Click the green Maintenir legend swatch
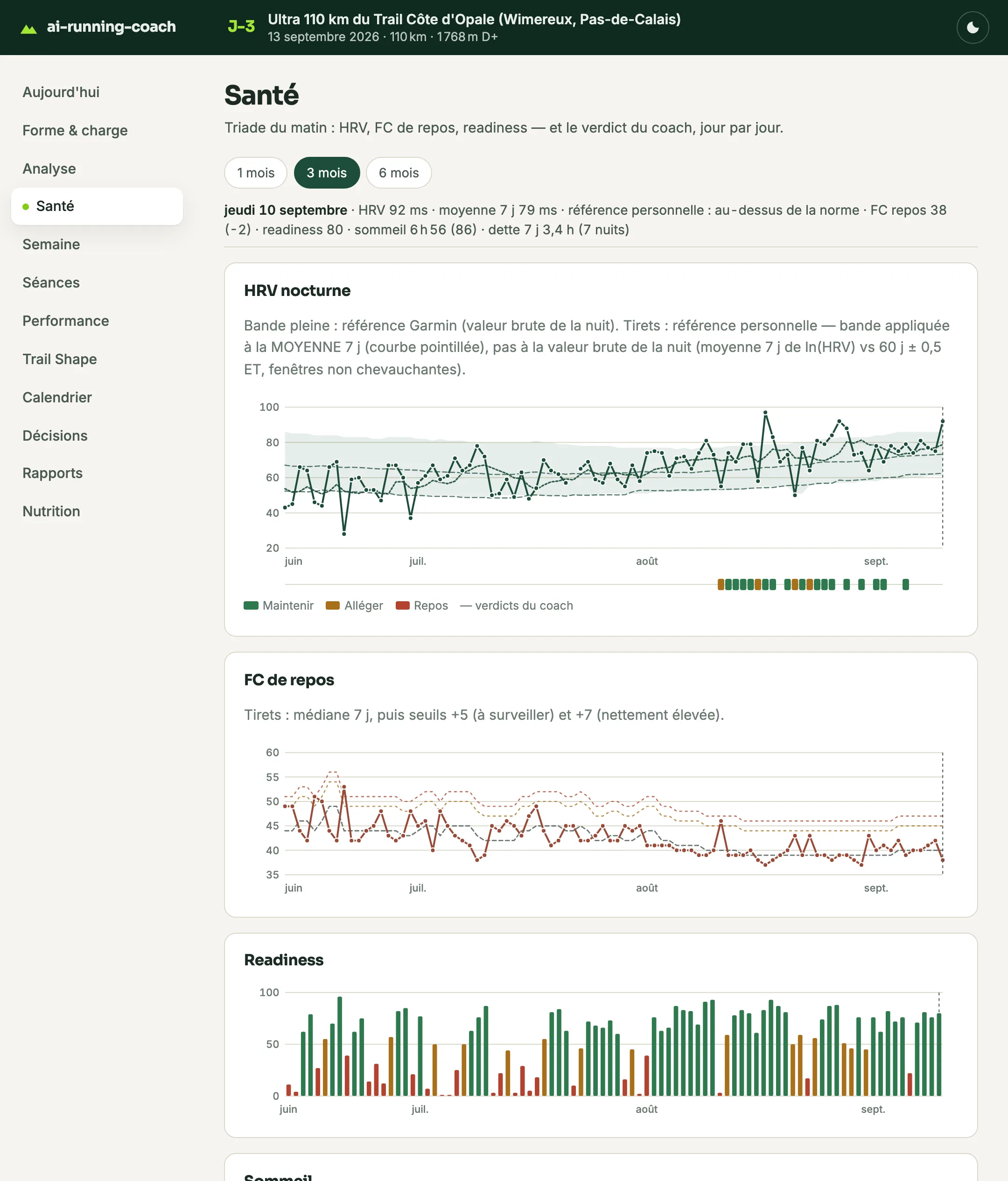This screenshot has height=1181, width=1008. [x=251, y=605]
